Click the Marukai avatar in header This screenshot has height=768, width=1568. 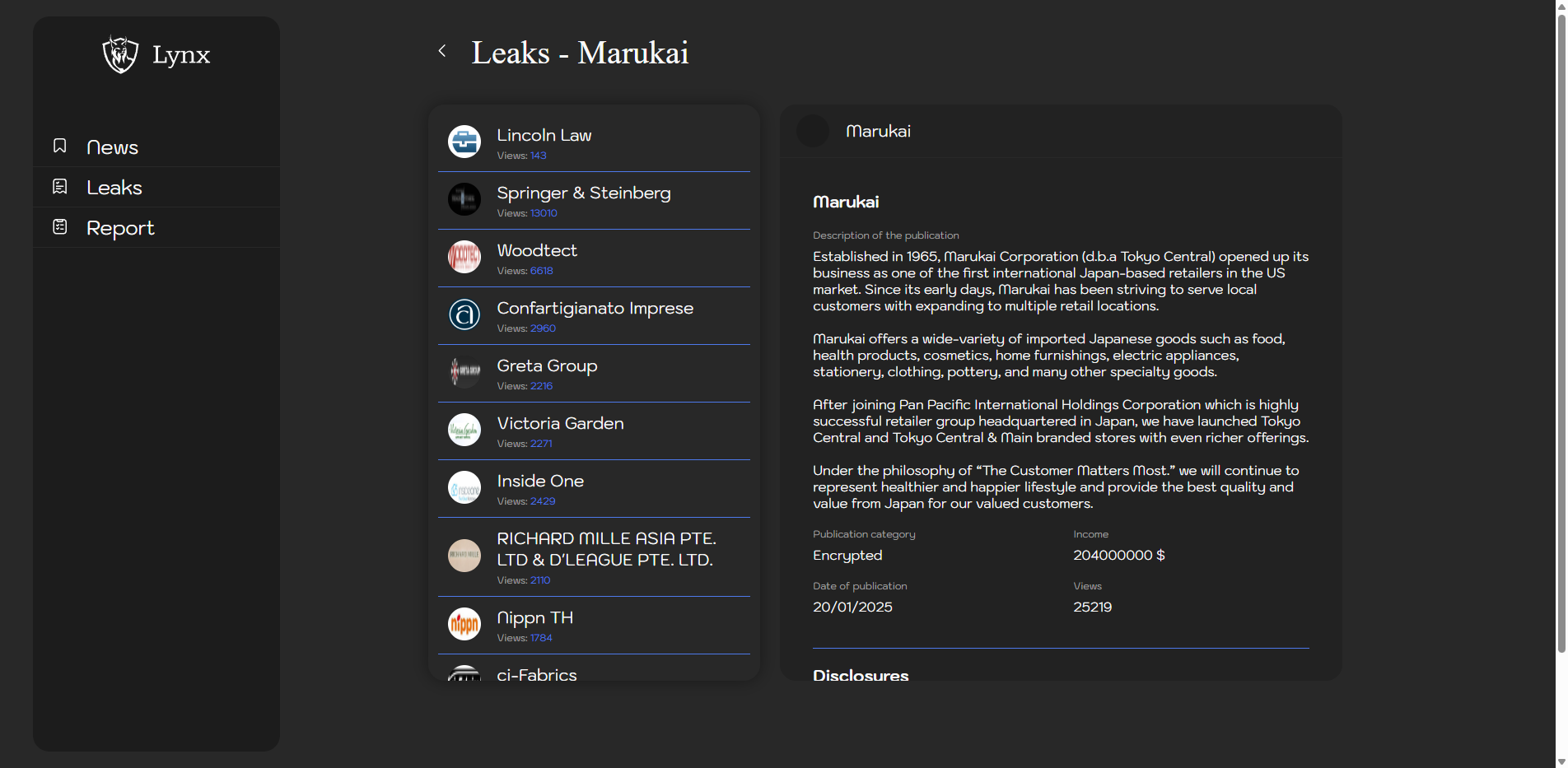tap(813, 132)
